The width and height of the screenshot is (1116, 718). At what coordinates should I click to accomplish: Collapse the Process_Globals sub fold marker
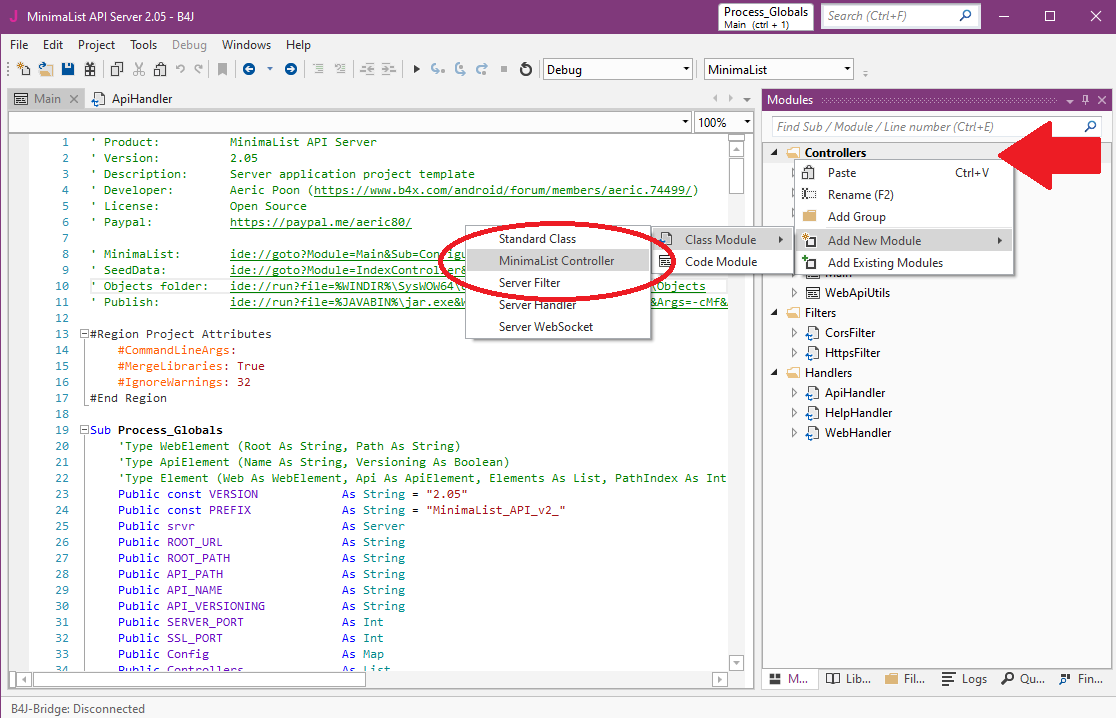click(x=83, y=430)
